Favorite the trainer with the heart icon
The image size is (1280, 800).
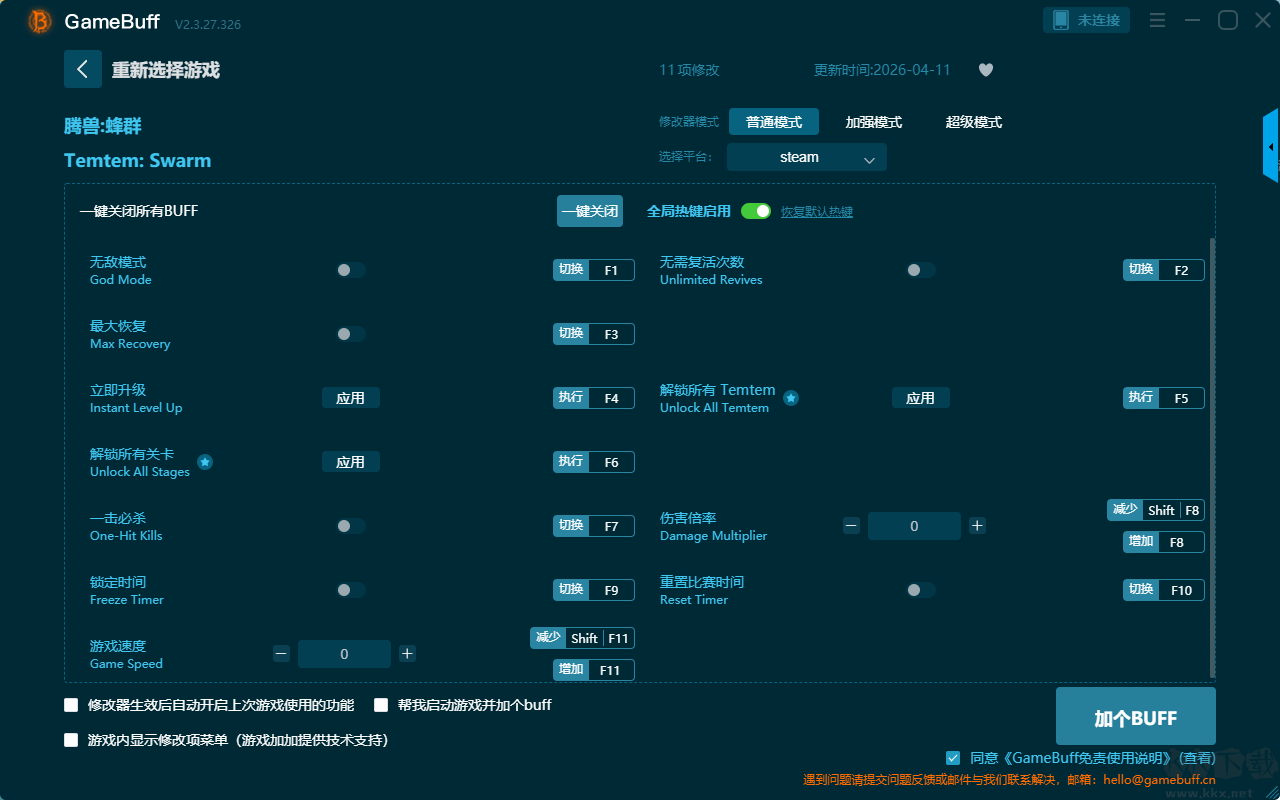(x=986, y=70)
